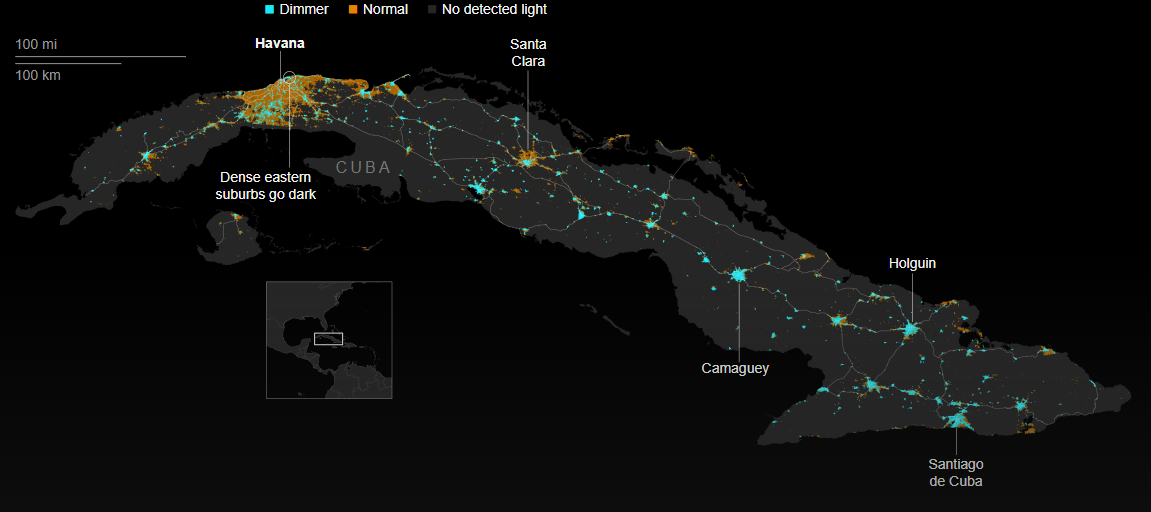The width and height of the screenshot is (1151, 512).
Task: Click the cyan Holguin light cluster
Action: click(910, 328)
